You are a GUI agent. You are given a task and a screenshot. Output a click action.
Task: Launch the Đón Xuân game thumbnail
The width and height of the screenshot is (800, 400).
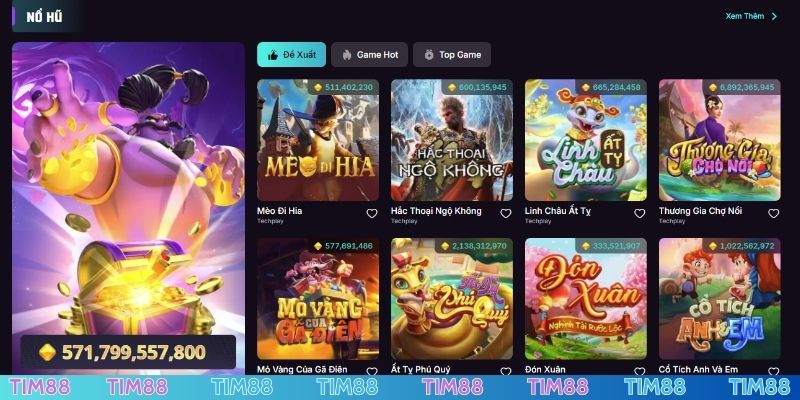586,298
